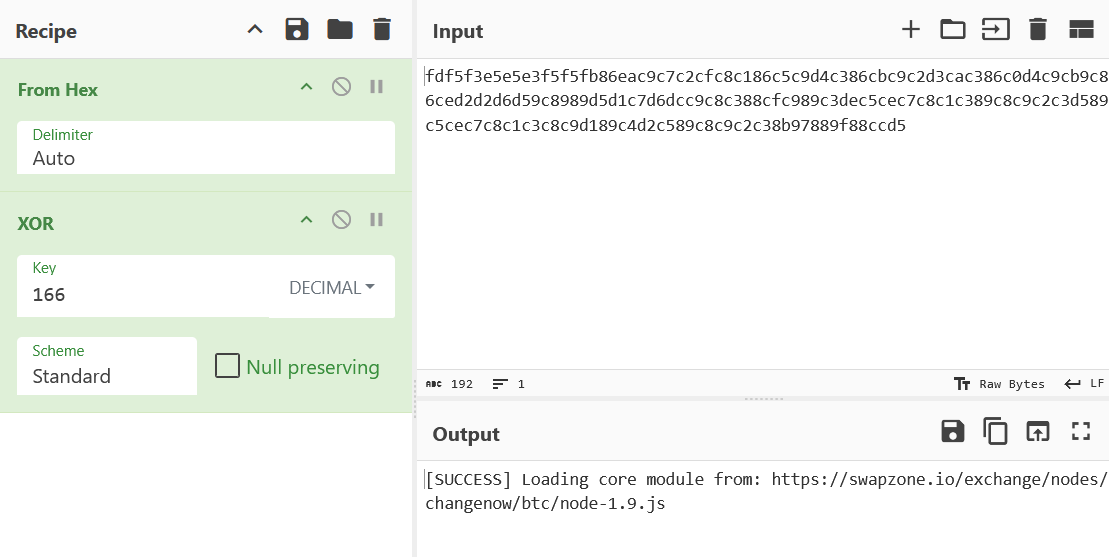This screenshot has width=1109, height=557.
Task: Save the current recipe
Action: click(297, 30)
